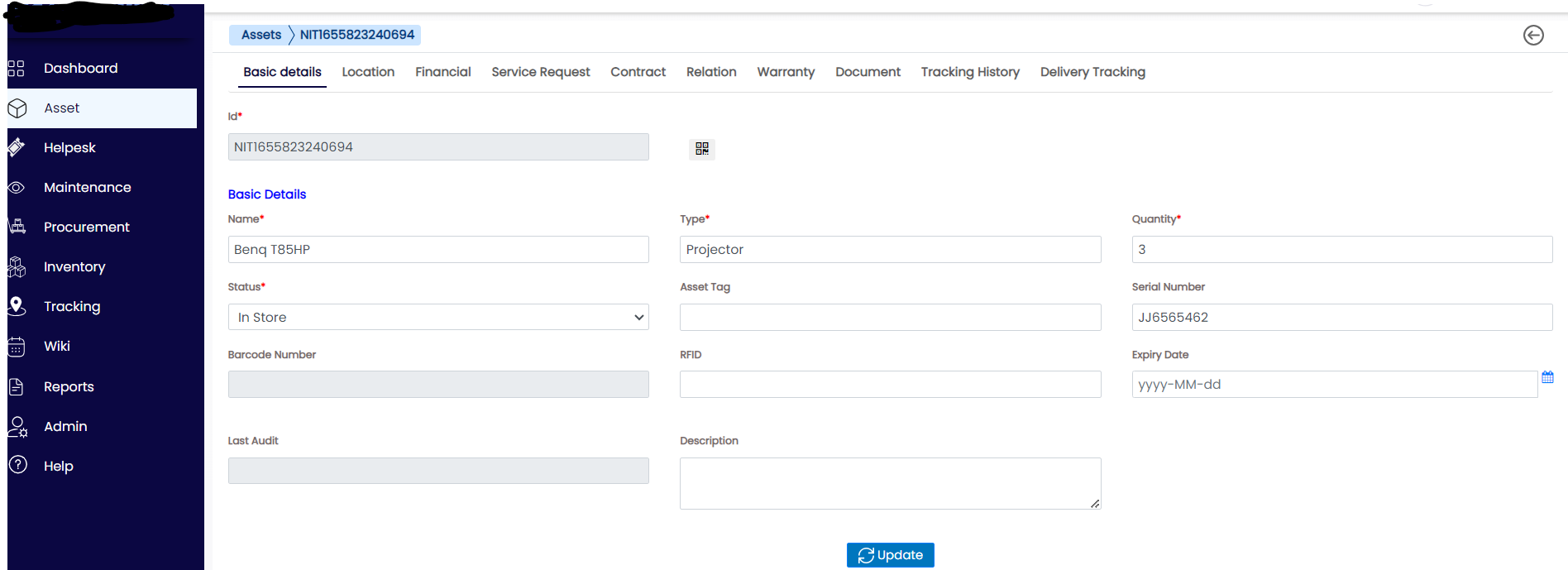The width and height of the screenshot is (1568, 570).
Task: Show the QR code for asset Id
Action: pyautogui.click(x=702, y=148)
